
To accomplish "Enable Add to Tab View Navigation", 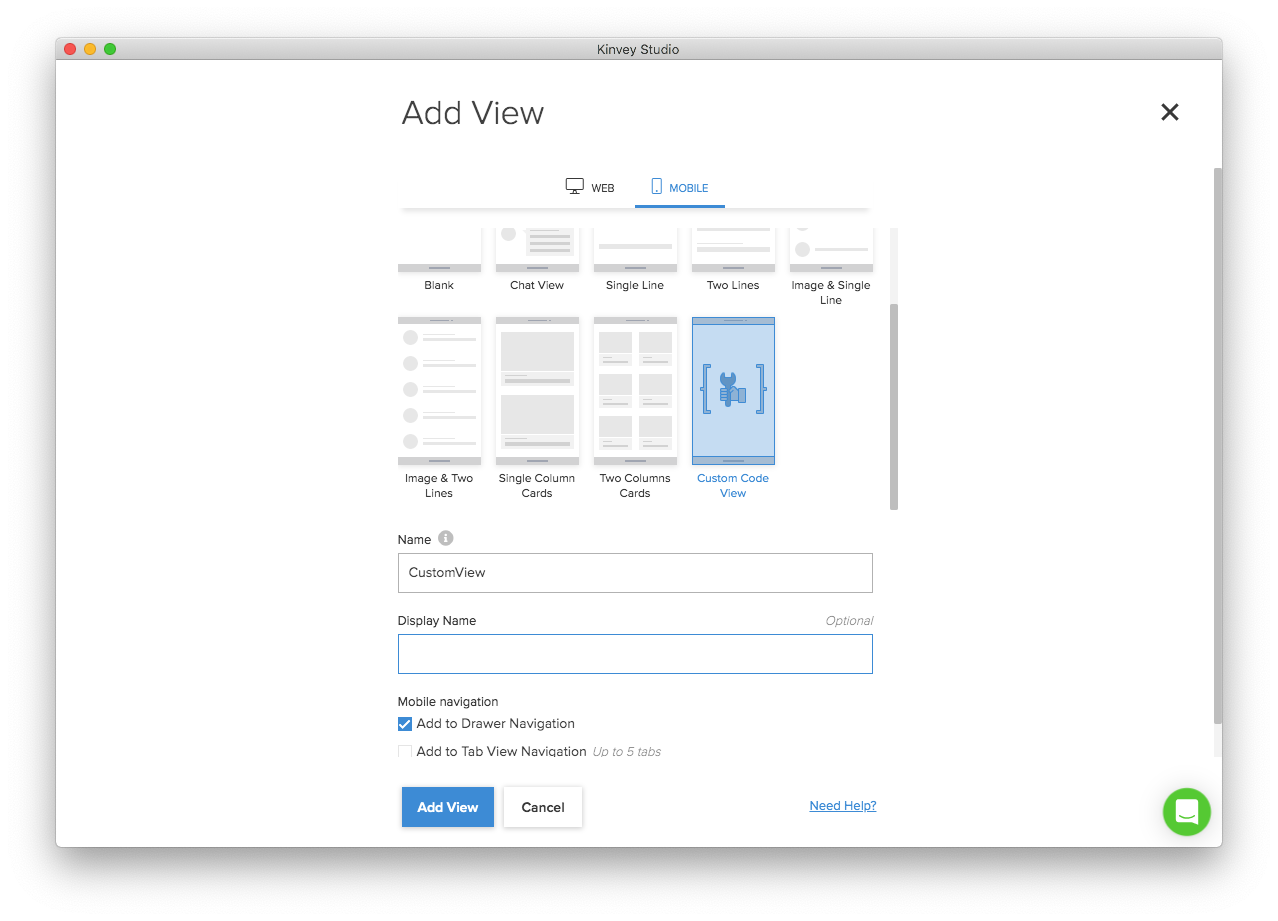I will tap(405, 751).
